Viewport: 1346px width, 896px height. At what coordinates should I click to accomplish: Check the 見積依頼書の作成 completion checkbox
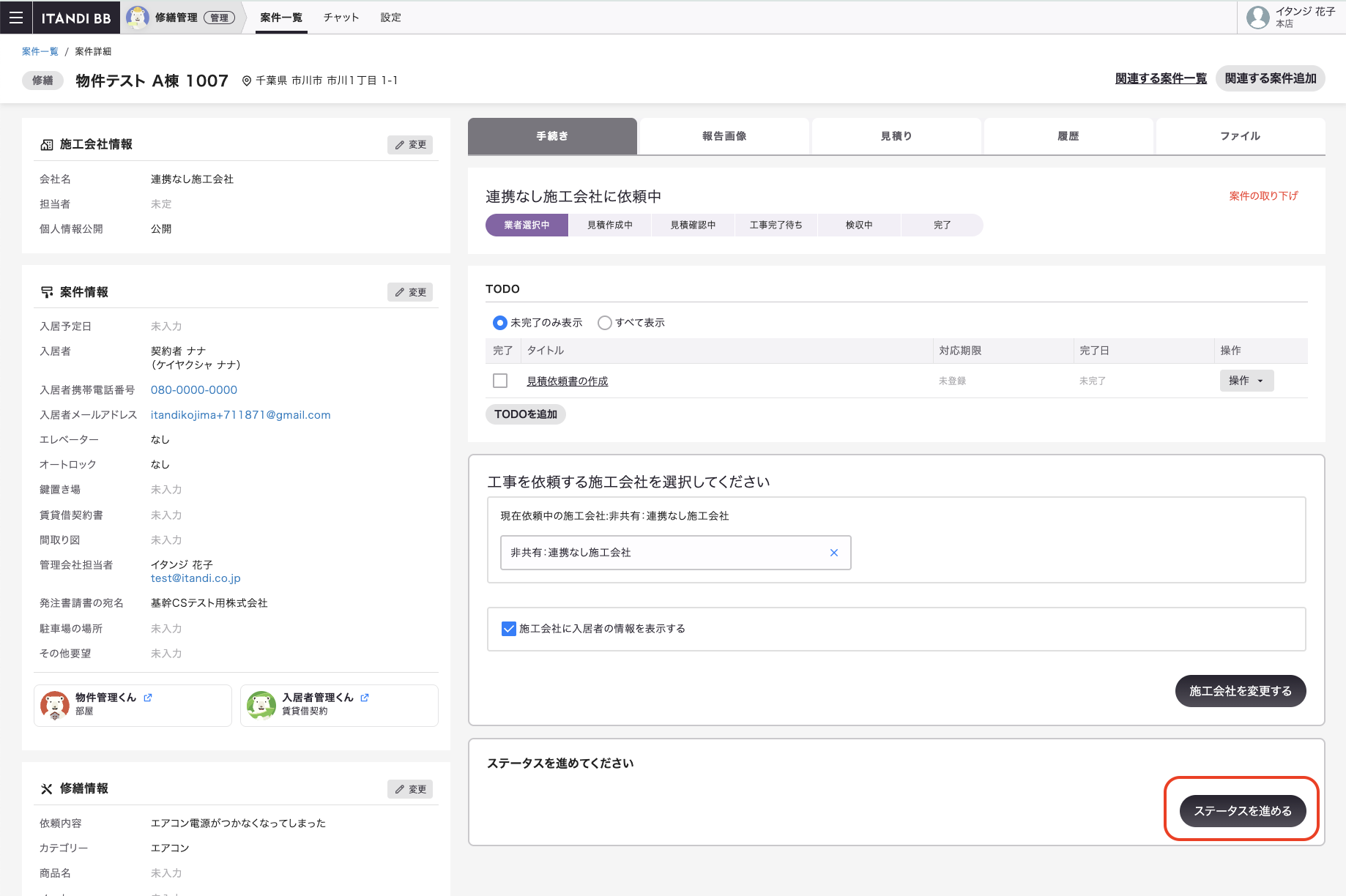(500, 381)
